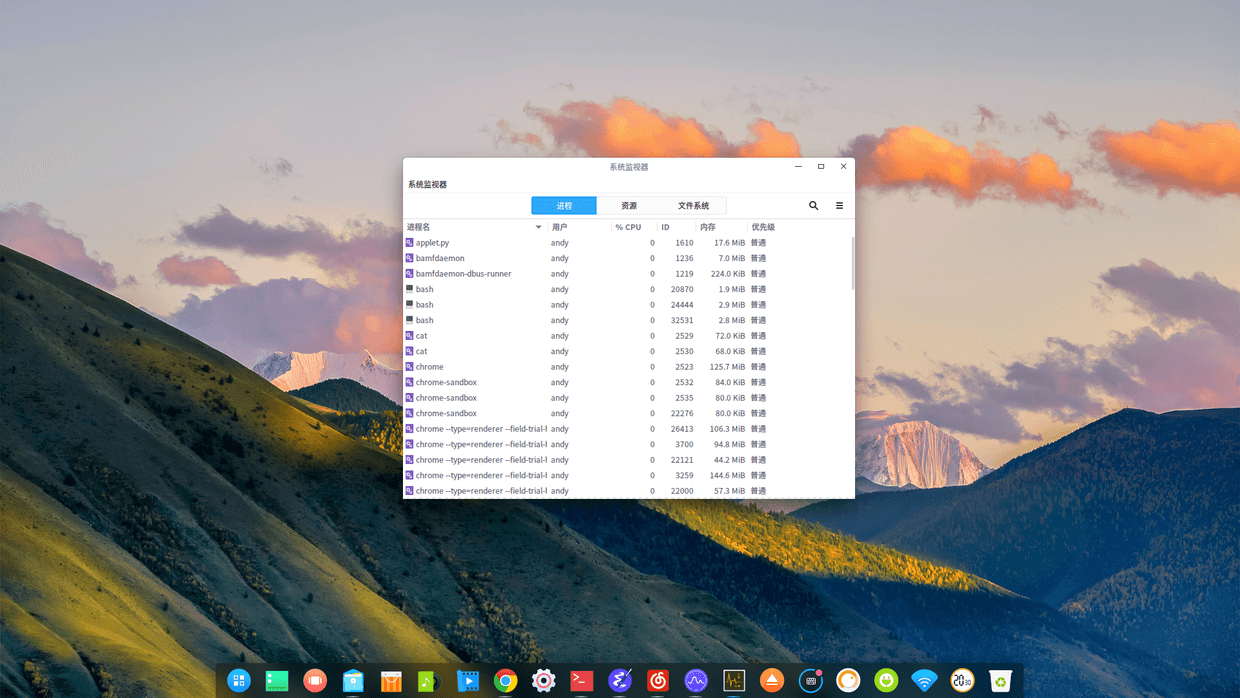Click the dark chart system monitor dock icon
Viewport: 1240px width, 698px height.
734,681
